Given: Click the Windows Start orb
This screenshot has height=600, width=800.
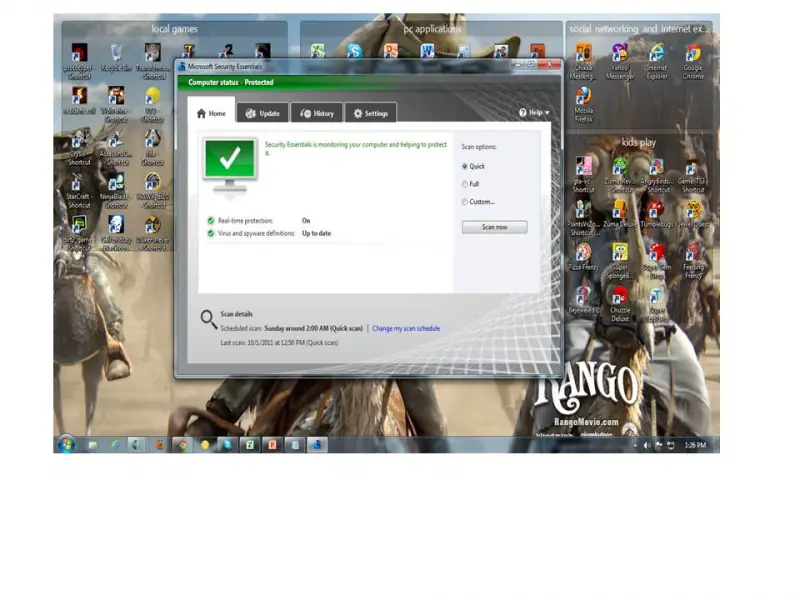Looking at the screenshot, I should 67,444.
